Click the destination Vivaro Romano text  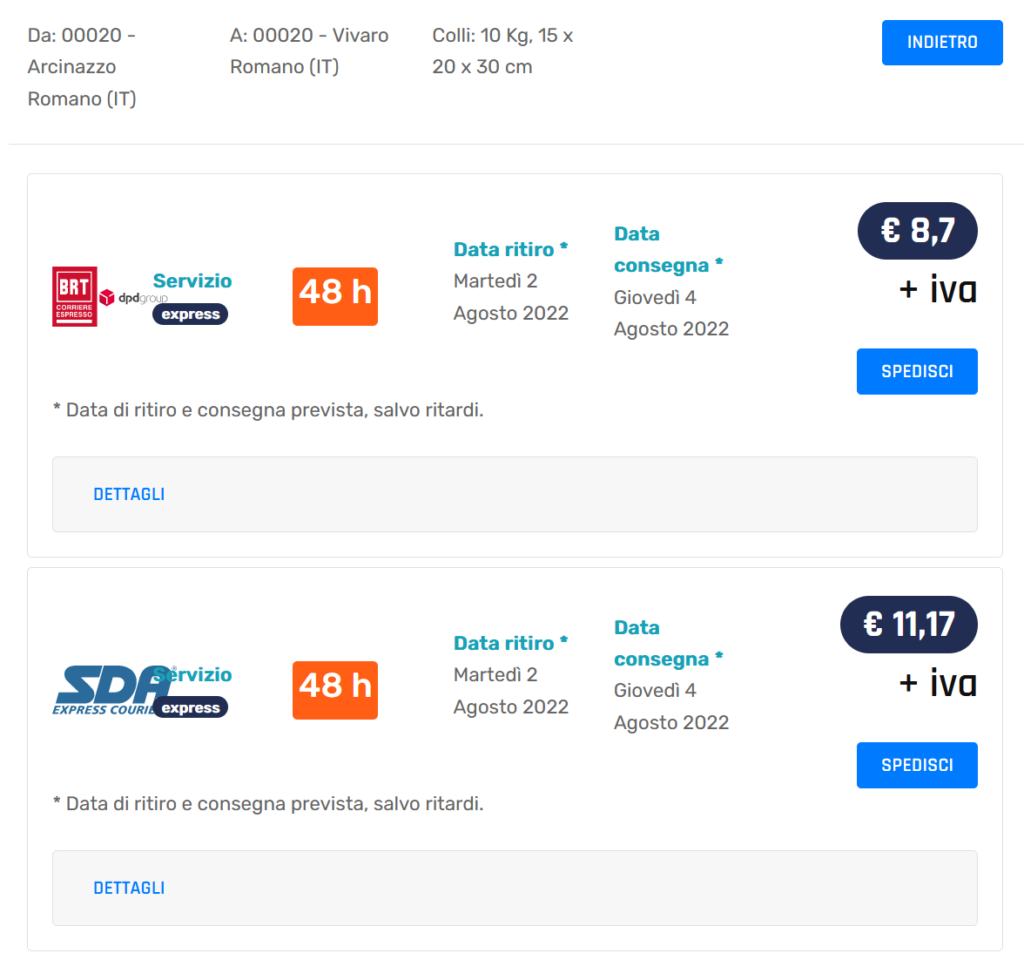pos(309,51)
